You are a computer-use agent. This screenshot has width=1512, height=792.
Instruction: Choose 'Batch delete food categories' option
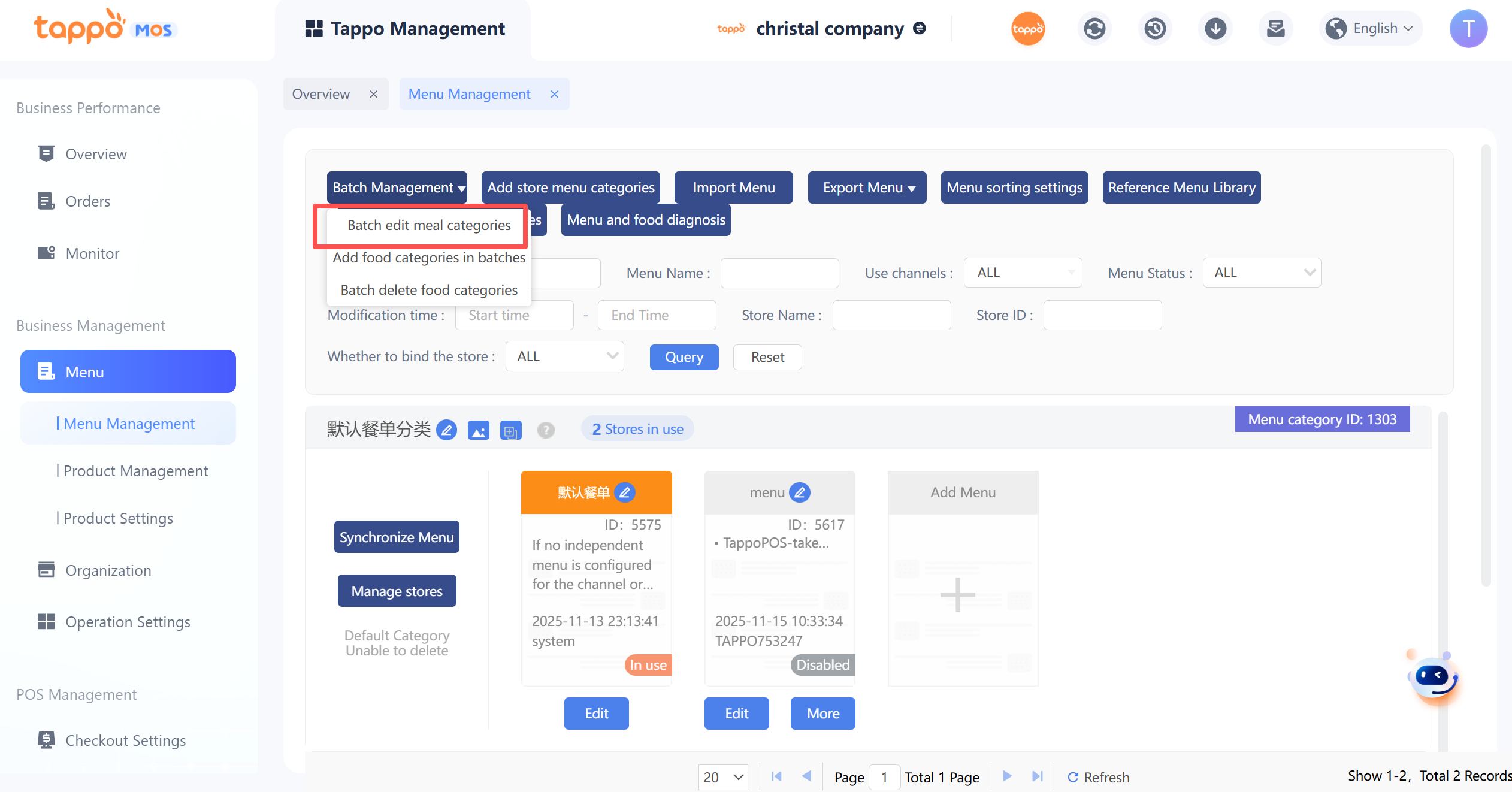[429, 290]
